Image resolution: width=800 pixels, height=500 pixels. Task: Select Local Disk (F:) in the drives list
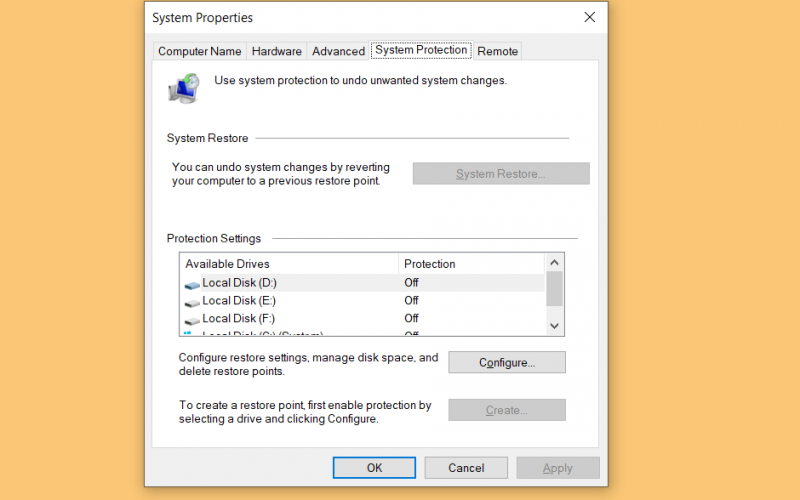coord(362,318)
